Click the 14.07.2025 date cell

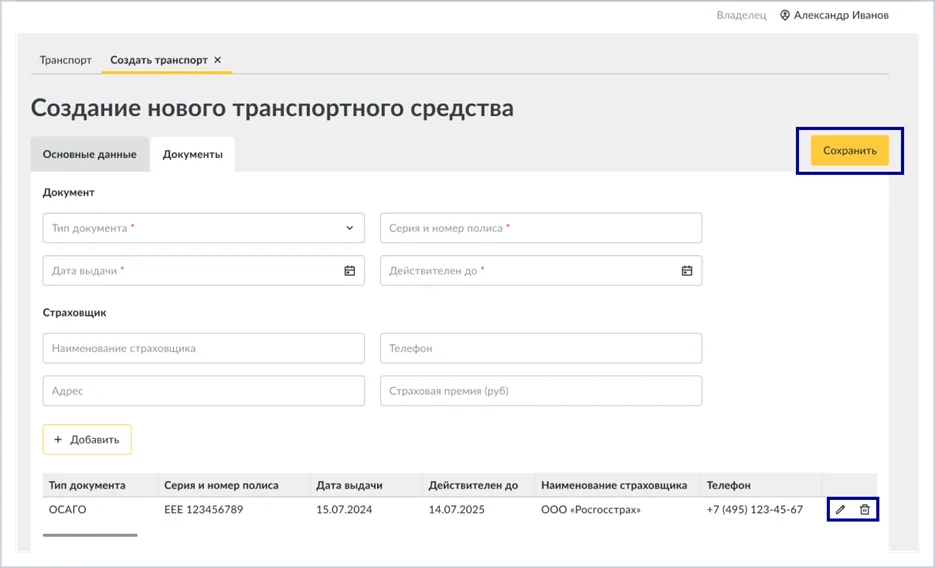coord(456,510)
